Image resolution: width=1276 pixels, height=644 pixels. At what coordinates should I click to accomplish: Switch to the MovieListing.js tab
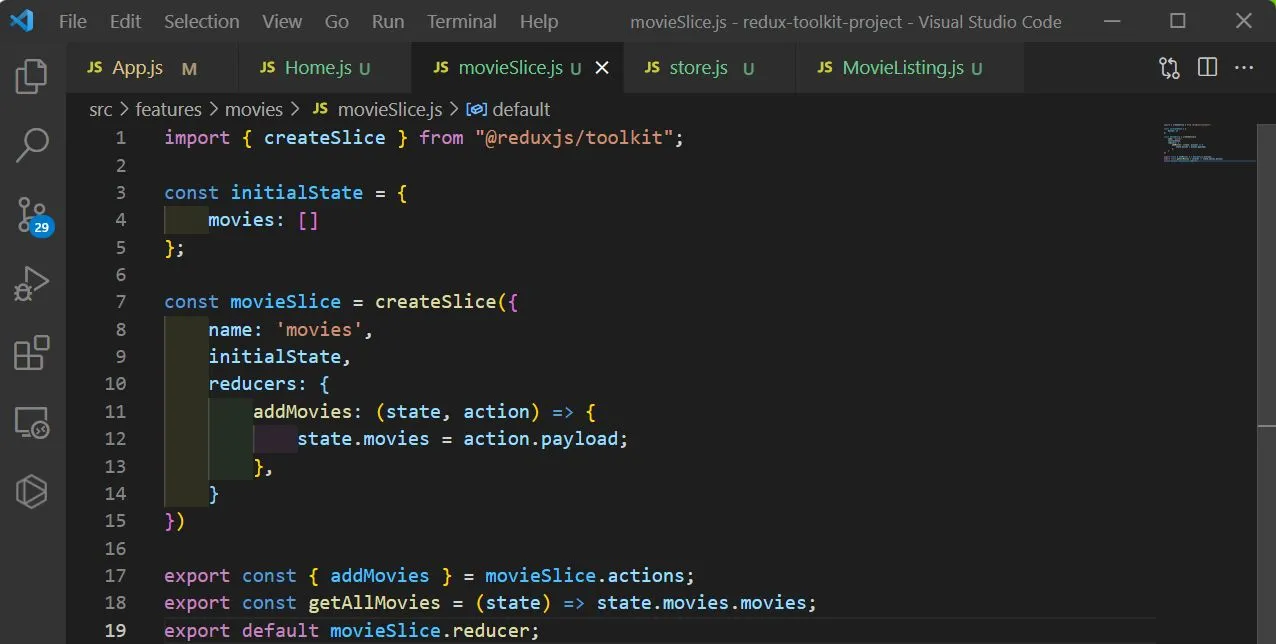click(909, 68)
